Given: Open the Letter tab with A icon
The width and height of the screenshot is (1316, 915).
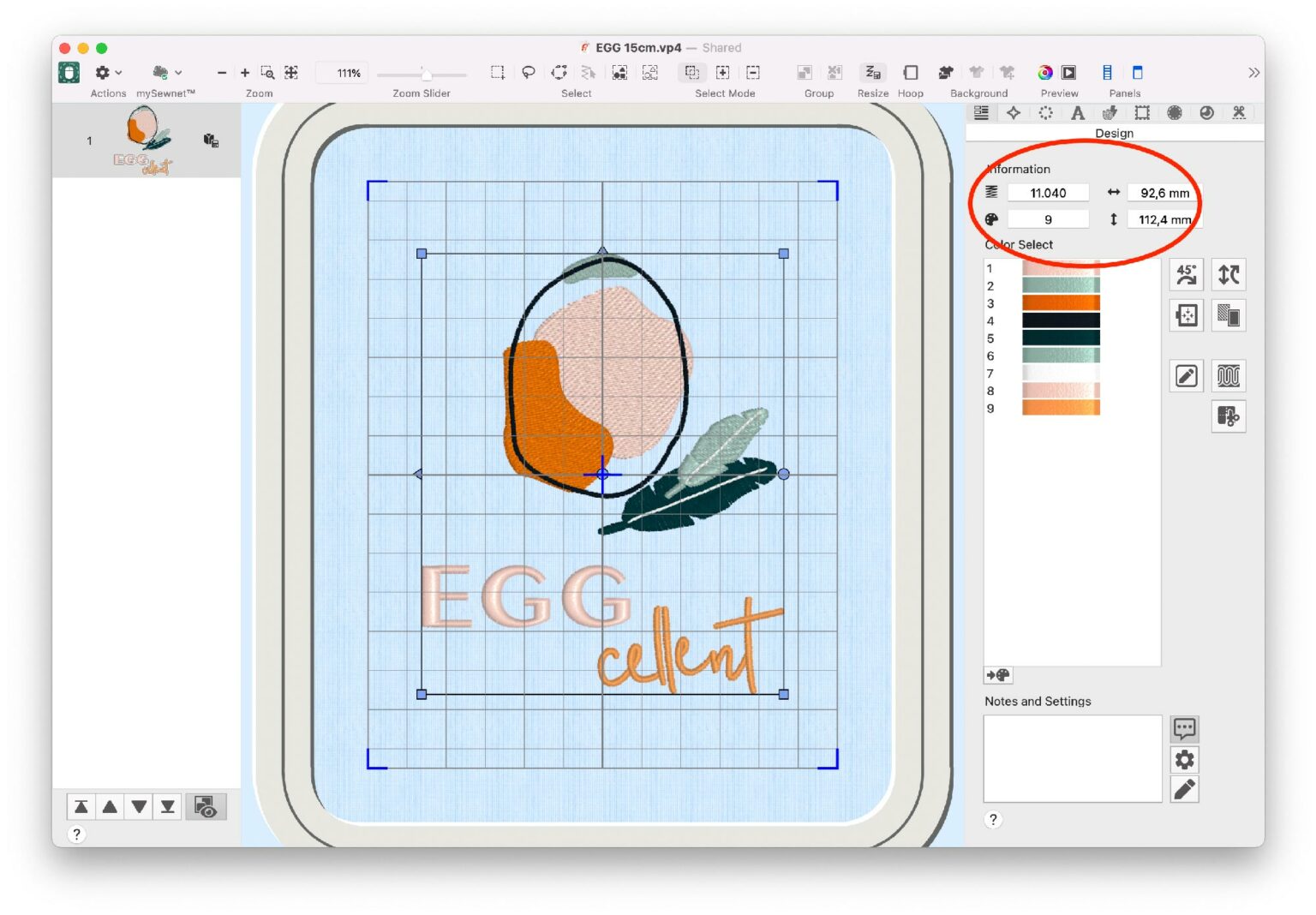Looking at the screenshot, I should [1077, 113].
